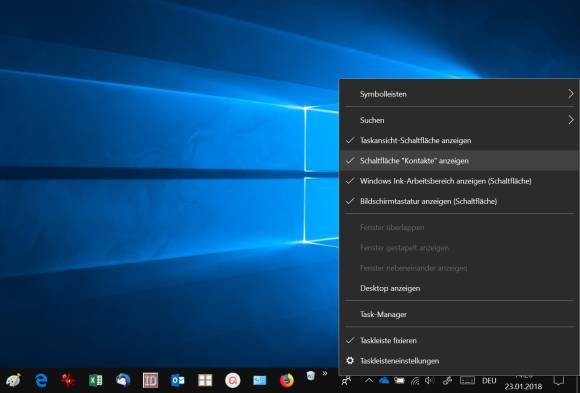Open the beige four-pane window icon

coord(205,380)
